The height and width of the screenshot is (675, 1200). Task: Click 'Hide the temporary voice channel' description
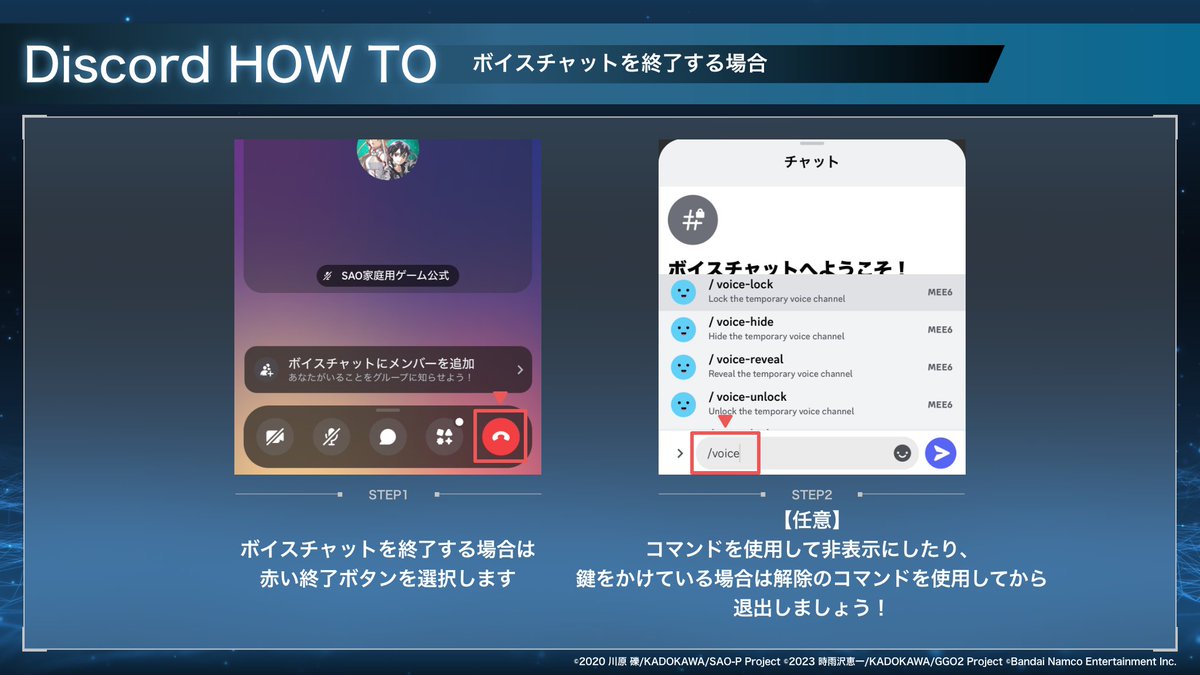[777, 336]
